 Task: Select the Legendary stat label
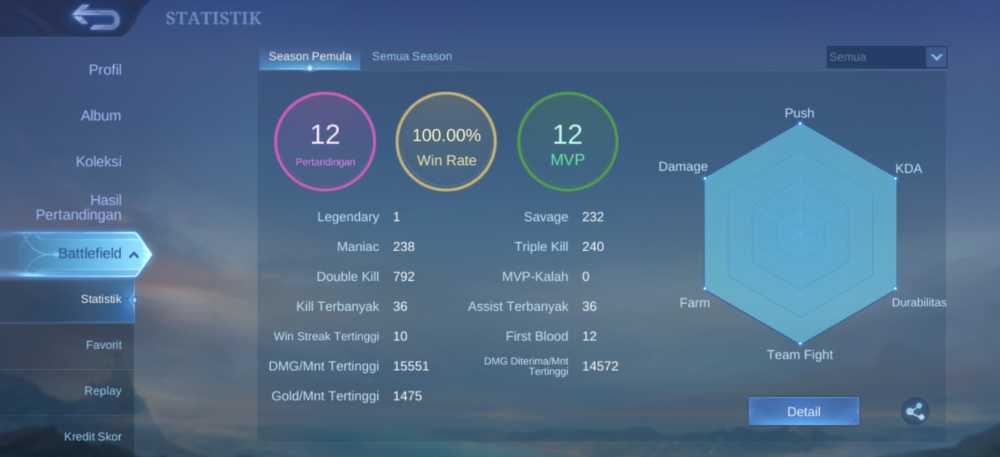click(348, 217)
